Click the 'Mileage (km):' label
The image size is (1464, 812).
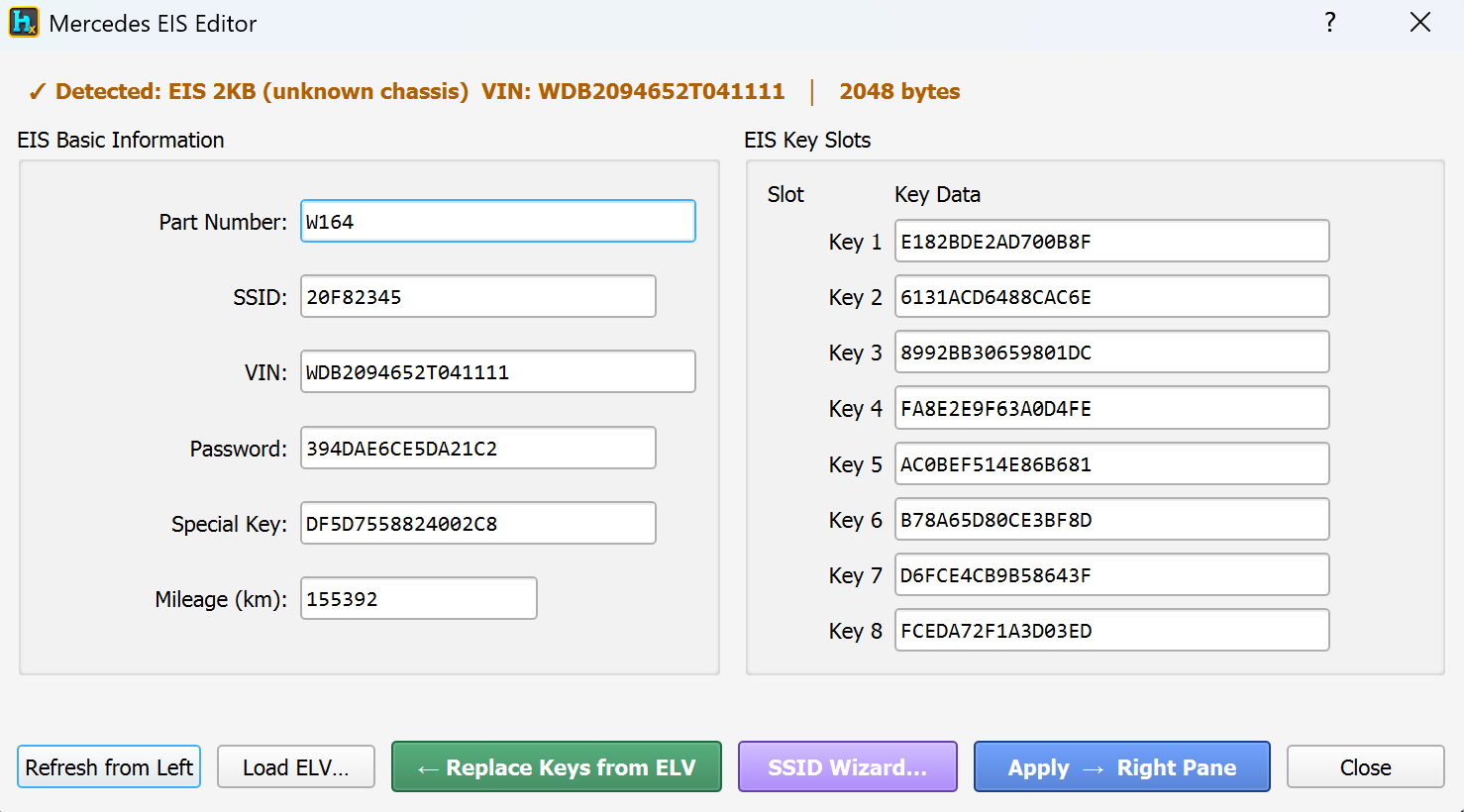click(x=221, y=599)
